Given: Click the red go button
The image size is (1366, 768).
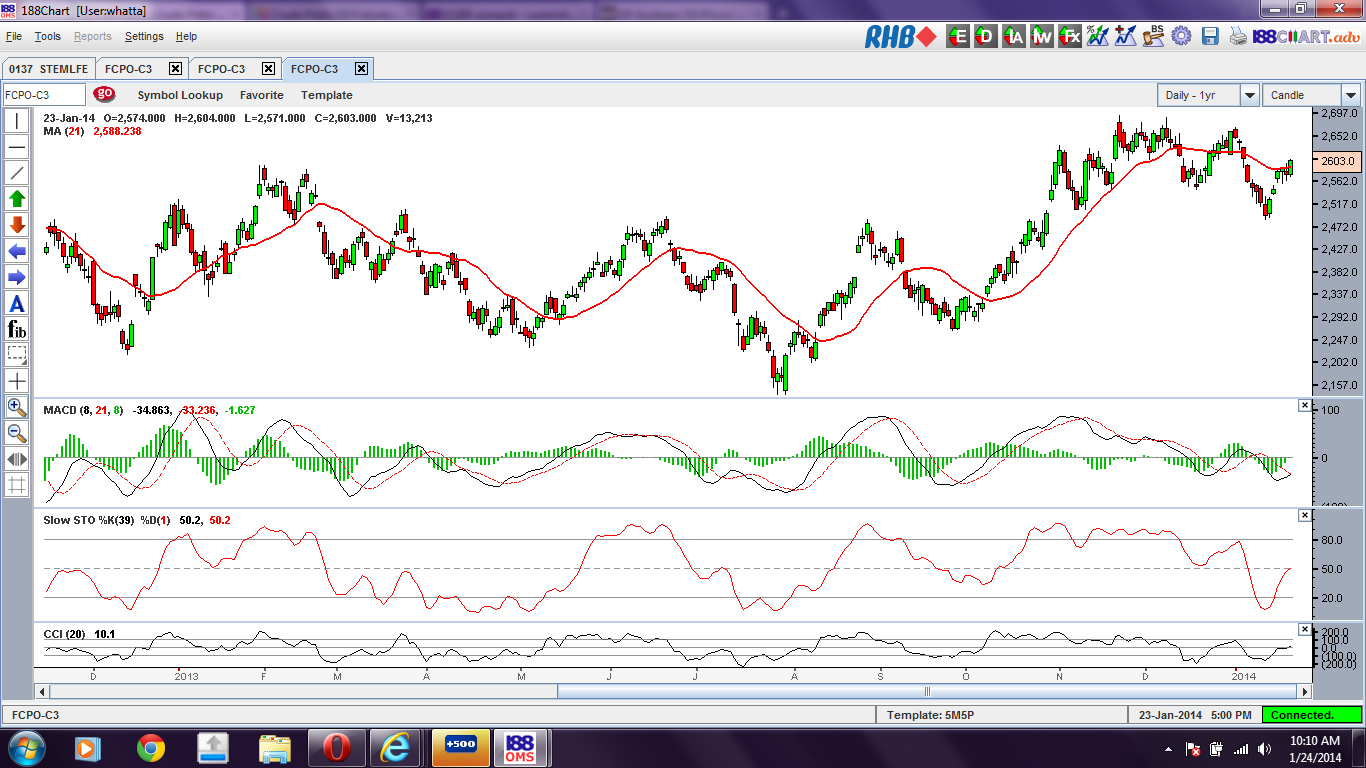Looking at the screenshot, I should pyautogui.click(x=104, y=94).
